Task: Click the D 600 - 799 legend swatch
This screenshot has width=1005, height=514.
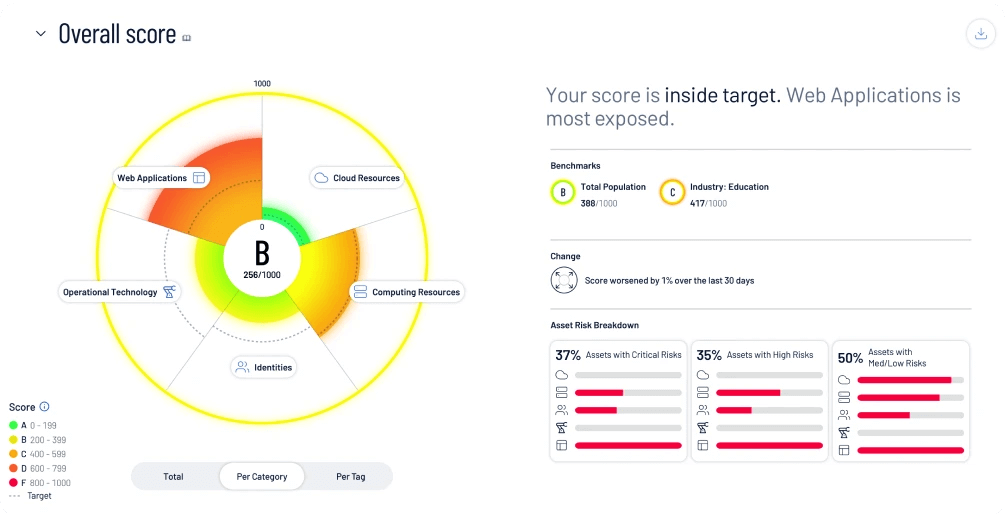Action: (x=13, y=468)
